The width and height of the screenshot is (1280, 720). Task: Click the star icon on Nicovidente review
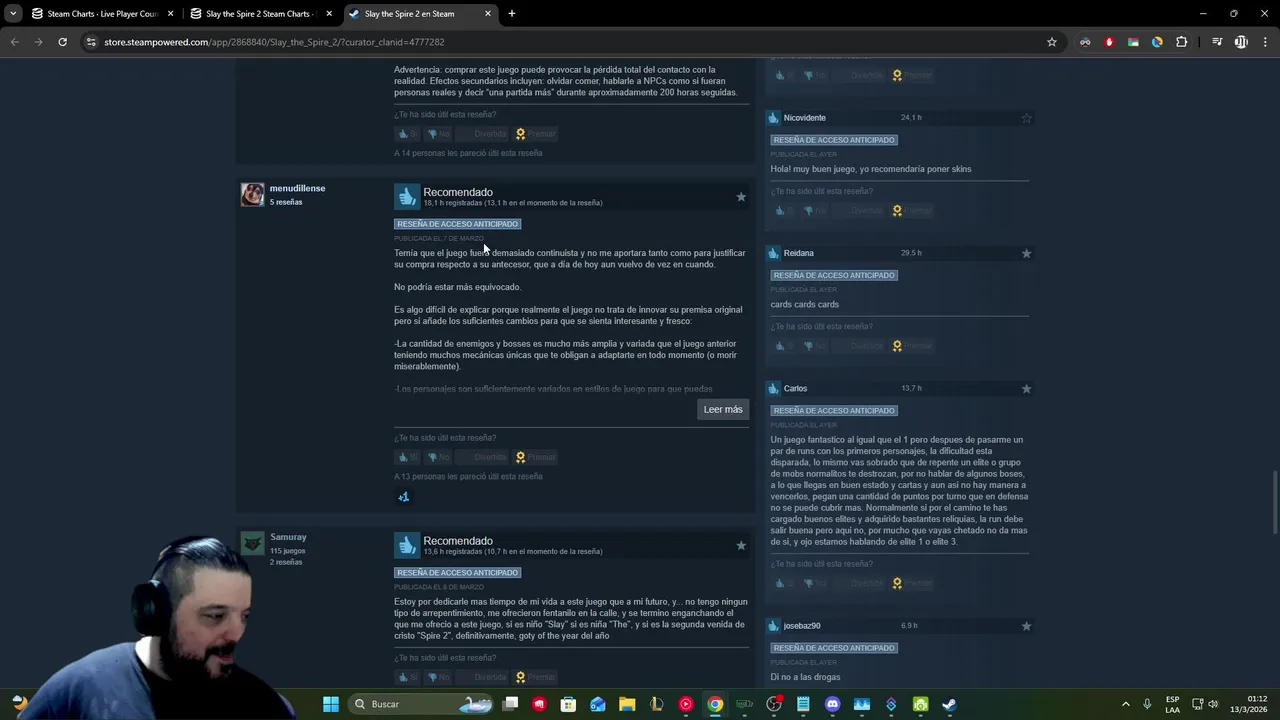tap(1026, 118)
